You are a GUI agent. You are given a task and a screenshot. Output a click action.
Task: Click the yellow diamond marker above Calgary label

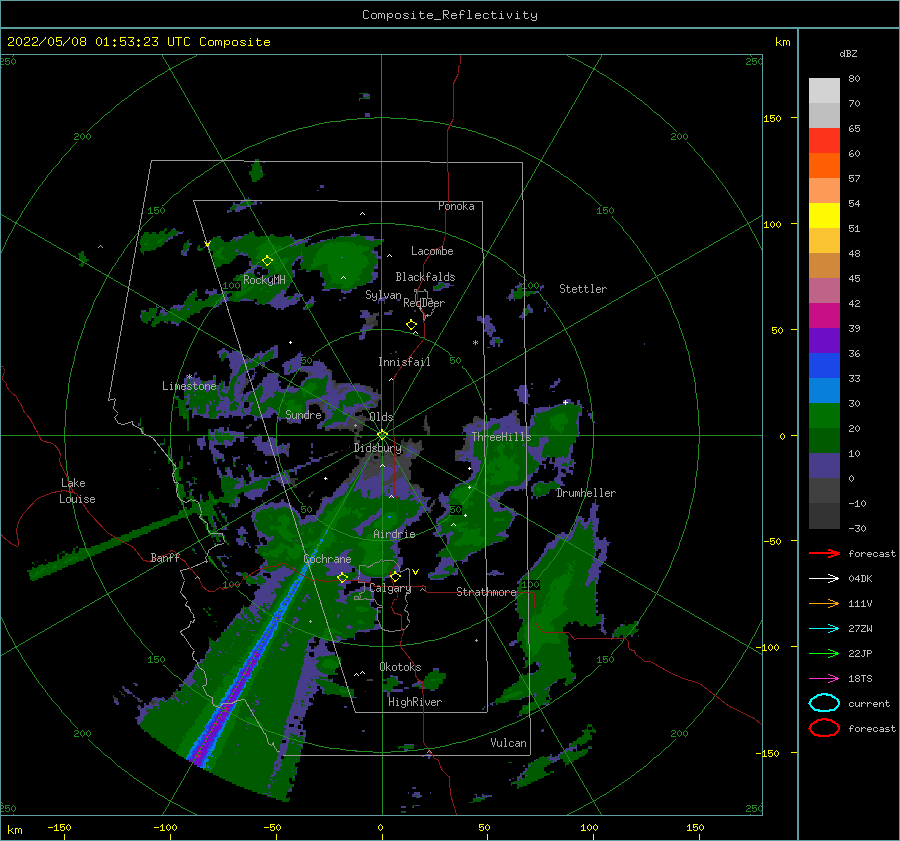pos(395,576)
